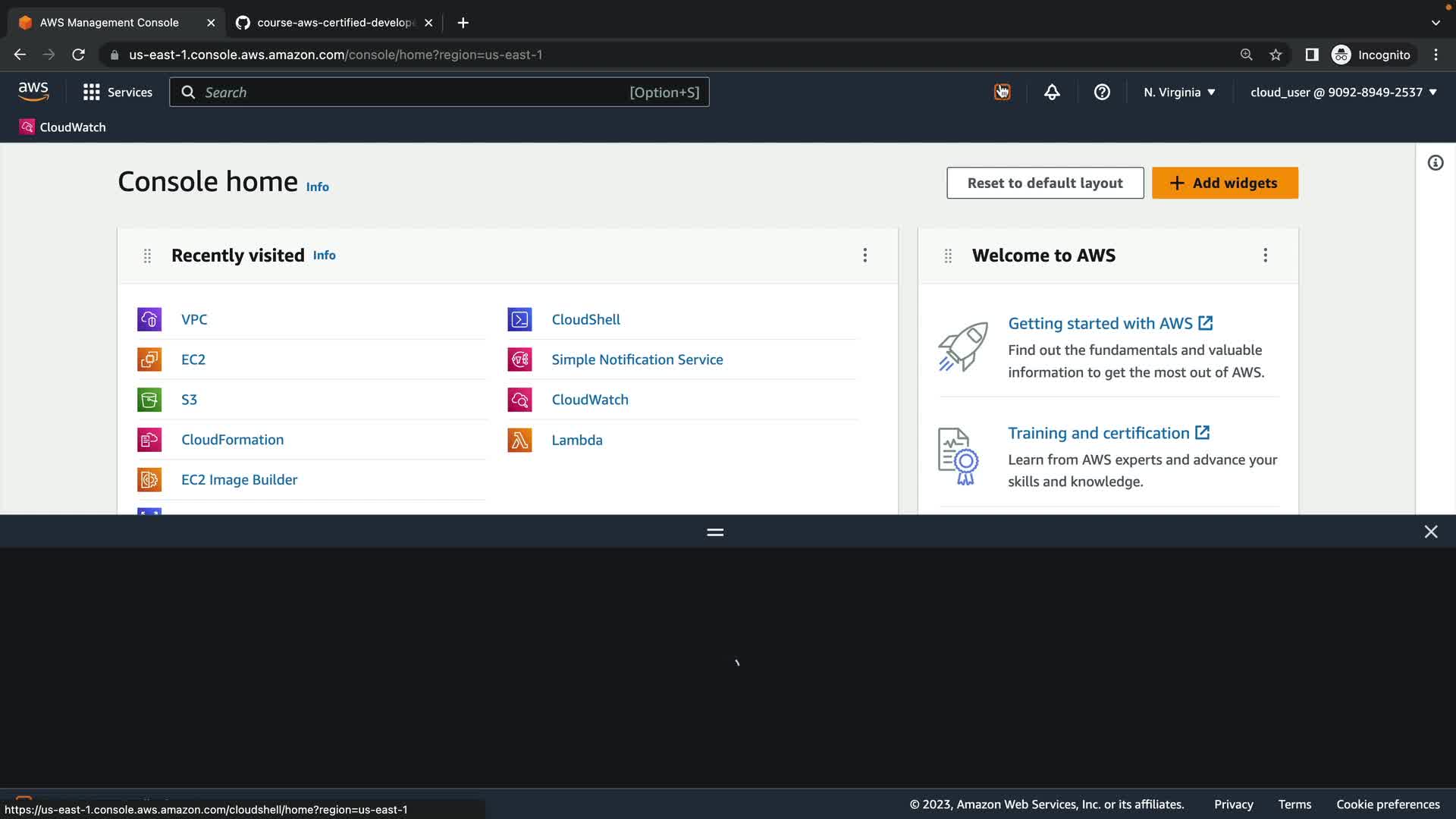Open the help question mark icon
1456x819 pixels.
[1102, 92]
